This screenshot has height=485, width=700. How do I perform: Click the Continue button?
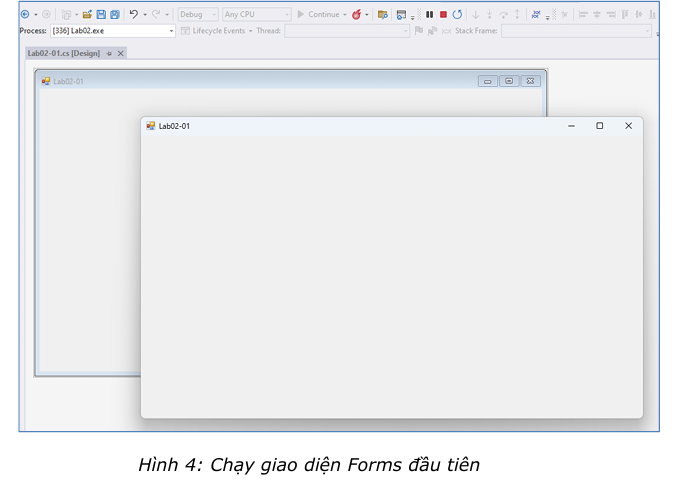pyautogui.click(x=320, y=15)
